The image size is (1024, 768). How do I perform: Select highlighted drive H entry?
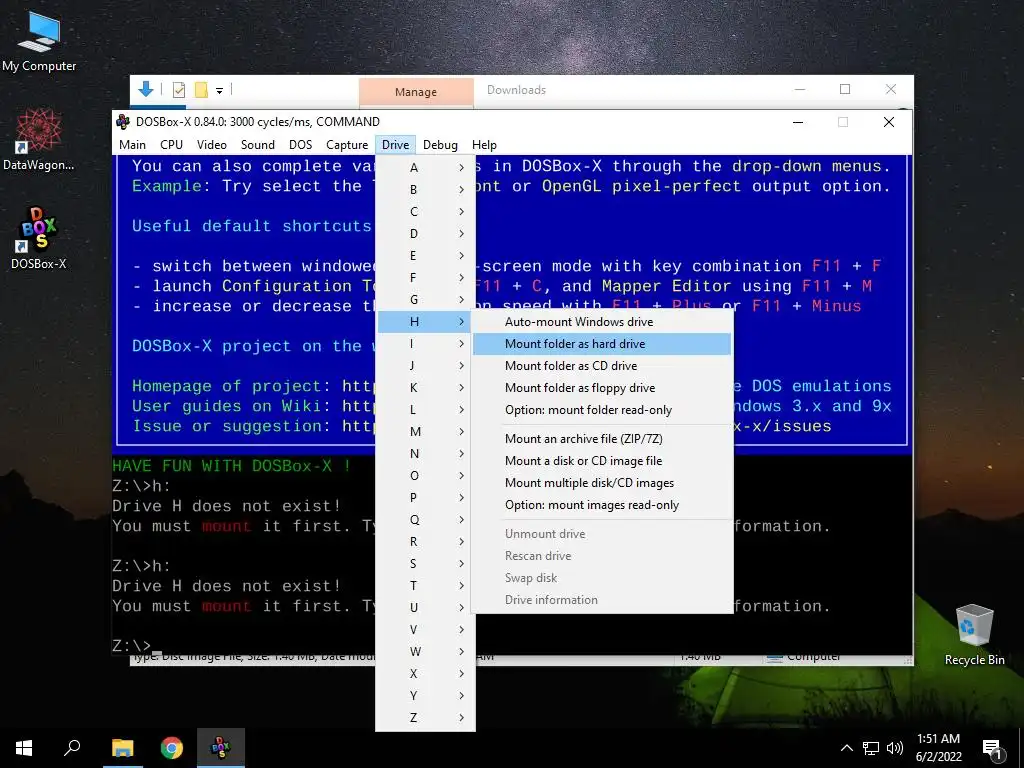click(x=425, y=321)
